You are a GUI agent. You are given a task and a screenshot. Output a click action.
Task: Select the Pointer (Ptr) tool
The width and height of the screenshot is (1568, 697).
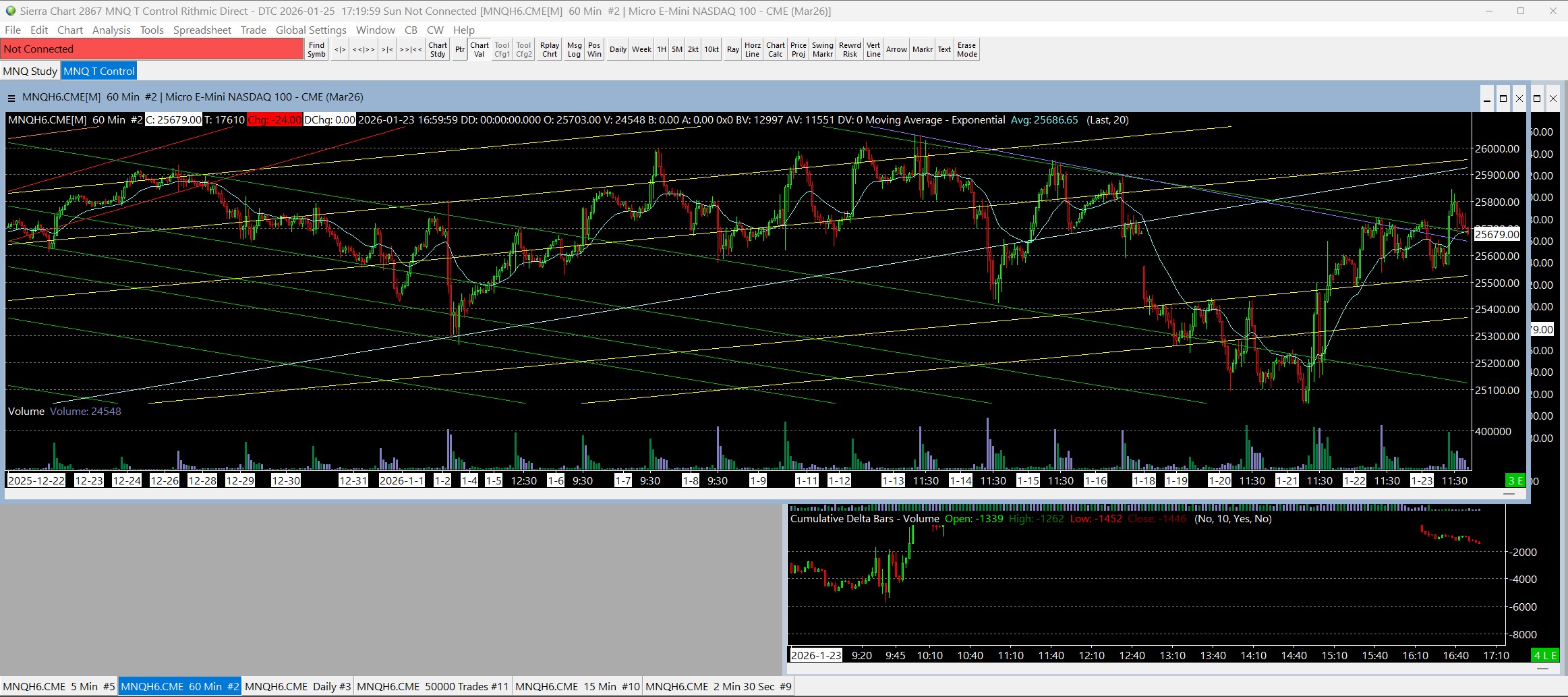pos(460,49)
